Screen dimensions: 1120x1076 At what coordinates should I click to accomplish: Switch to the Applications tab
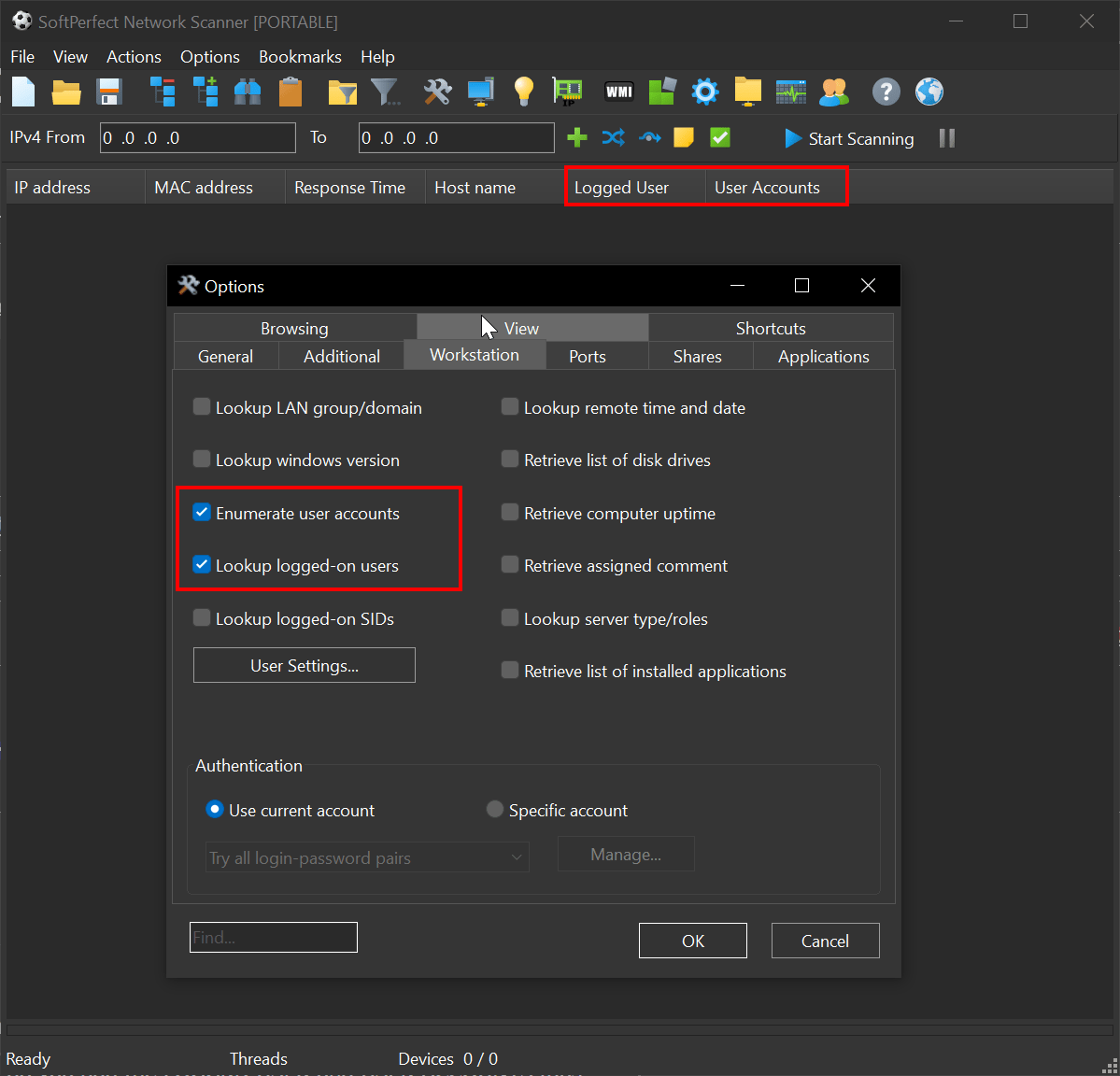tap(824, 356)
